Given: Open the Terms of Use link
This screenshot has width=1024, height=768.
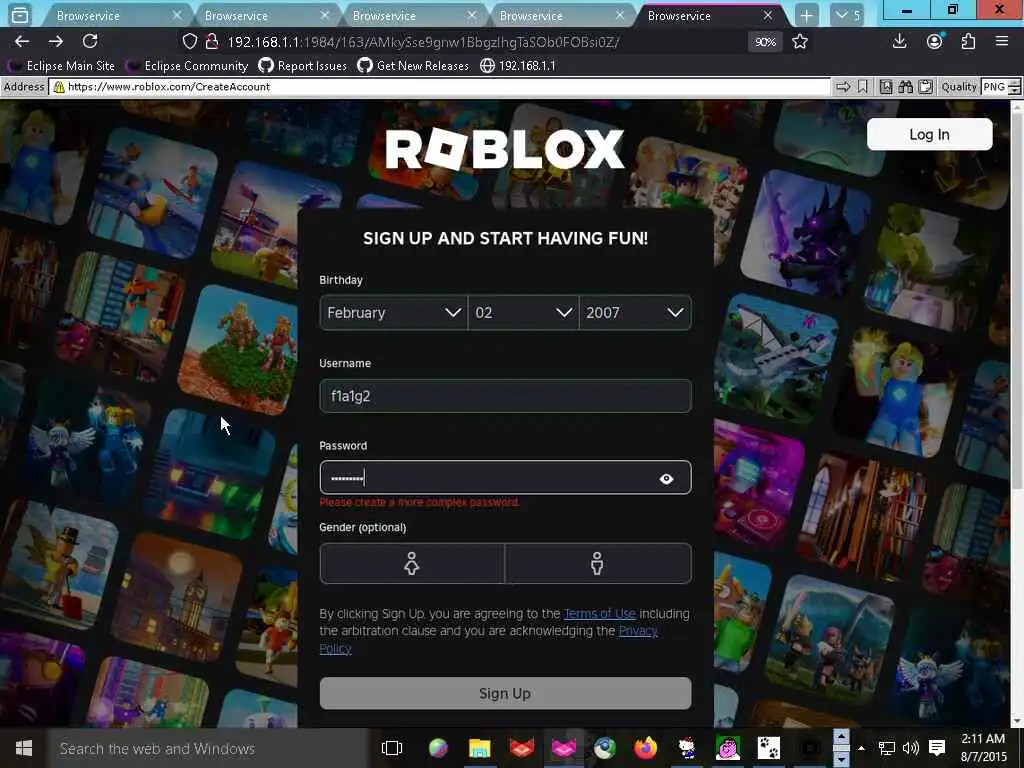Looking at the screenshot, I should [x=599, y=614].
